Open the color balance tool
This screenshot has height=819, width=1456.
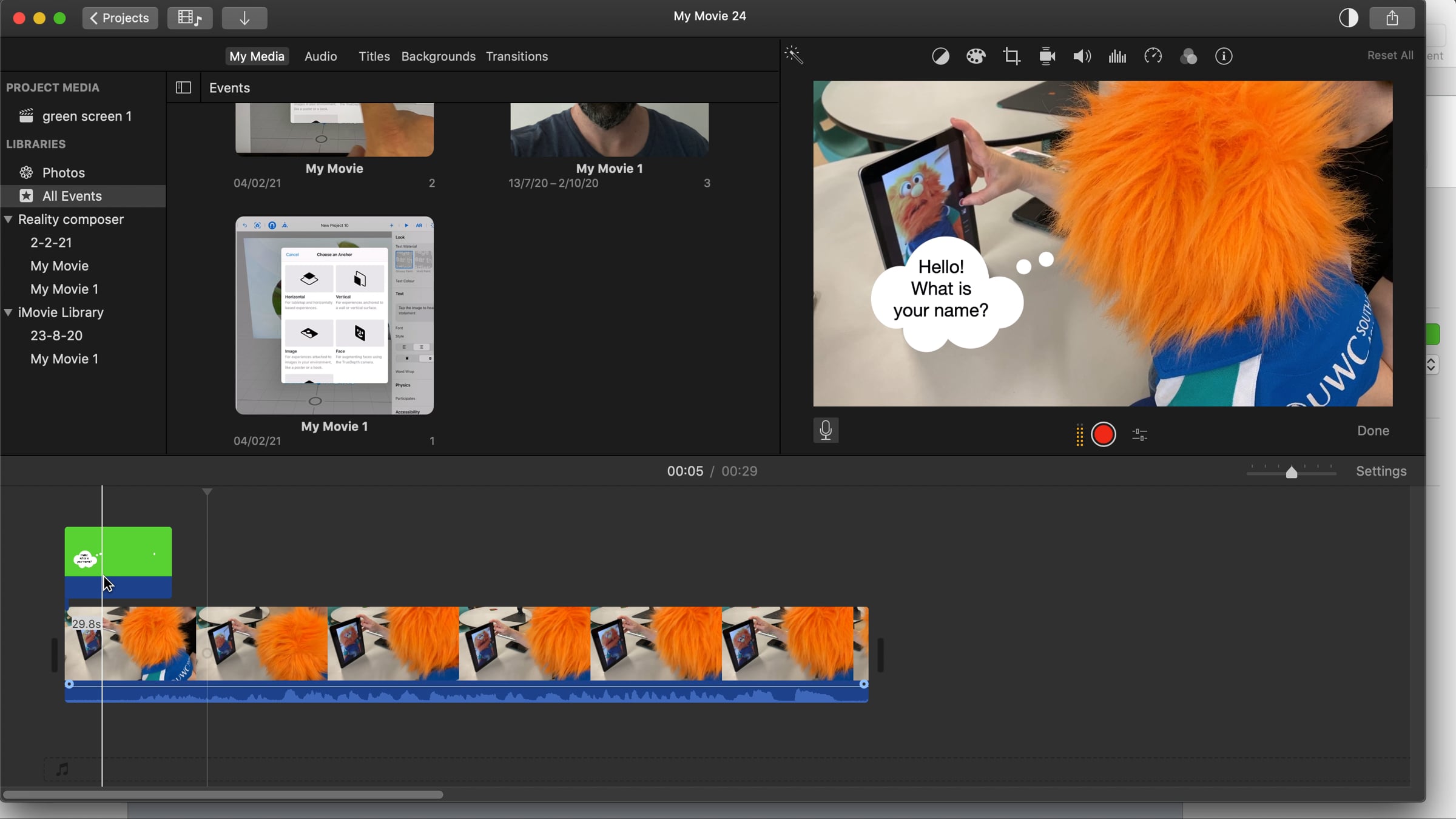(x=940, y=56)
